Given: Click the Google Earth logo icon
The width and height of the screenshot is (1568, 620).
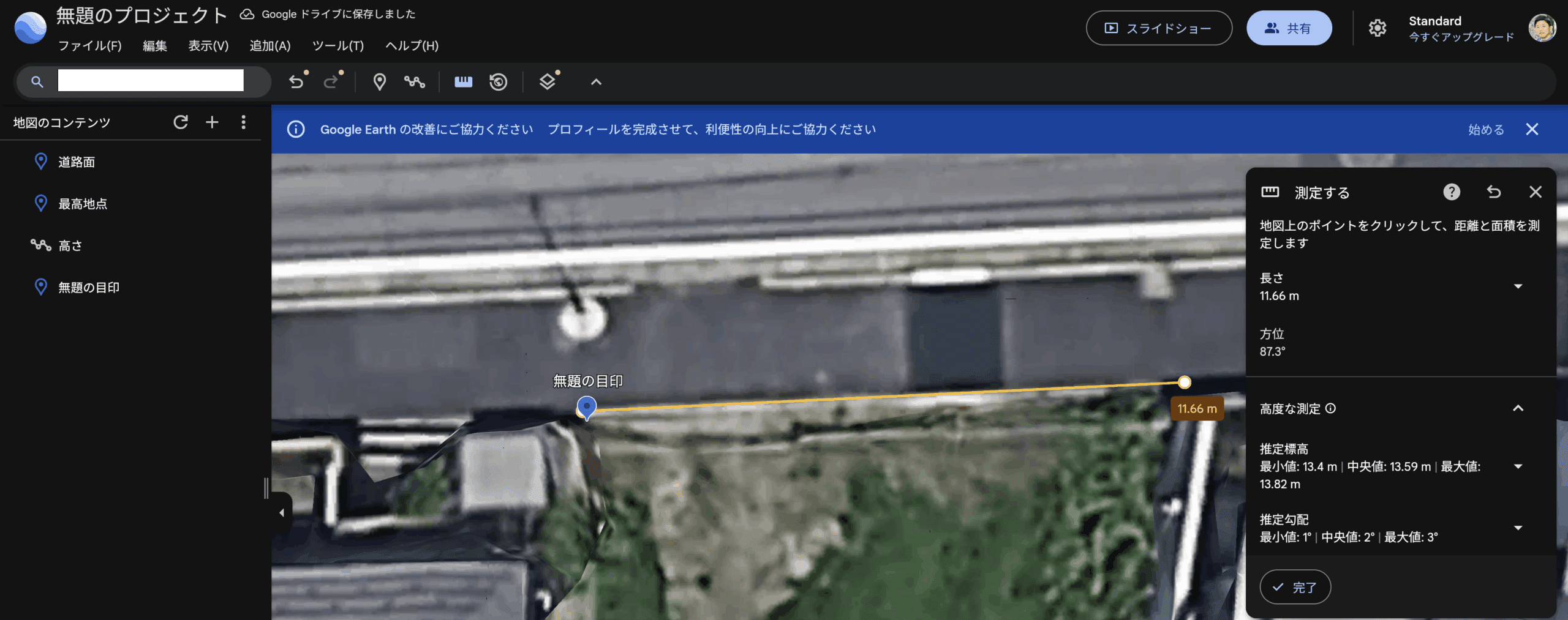Looking at the screenshot, I should [30, 28].
